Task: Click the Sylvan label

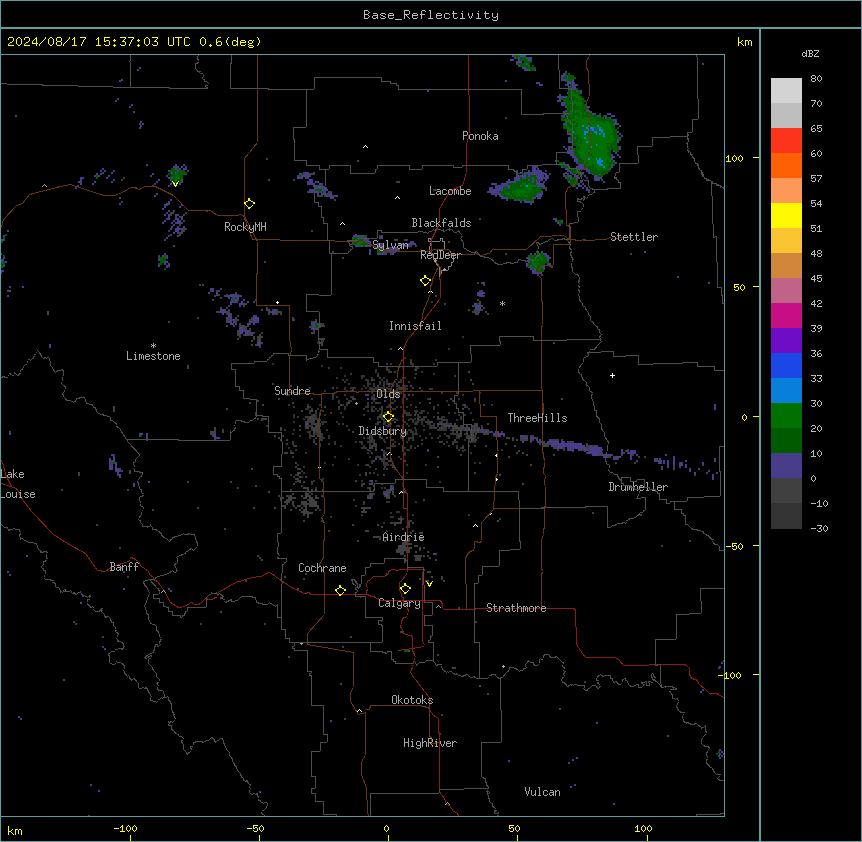Action: [x=390, y=245]
